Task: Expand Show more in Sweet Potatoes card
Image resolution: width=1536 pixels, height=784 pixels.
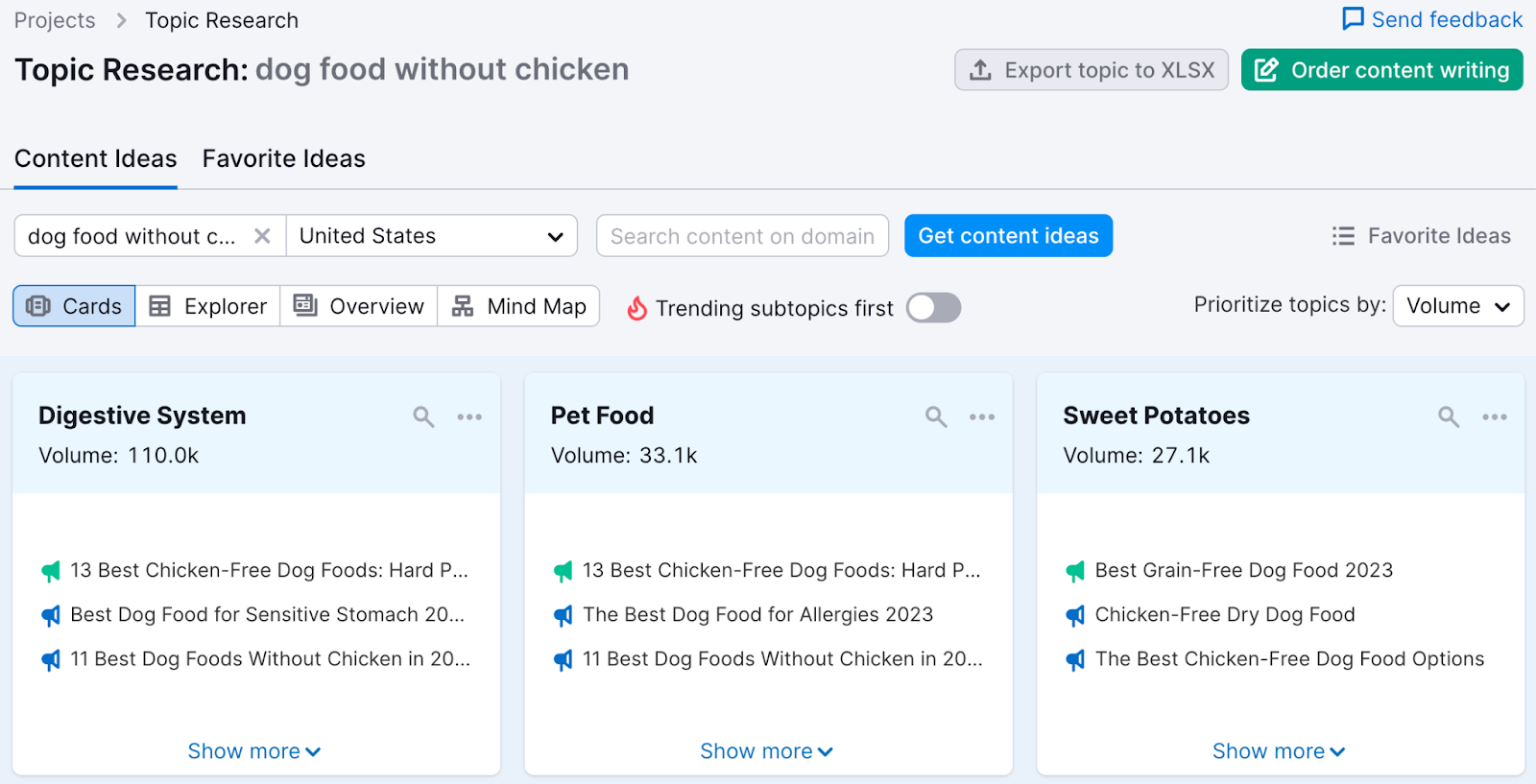Action: pyautogui.click(x=1279, y=751)
